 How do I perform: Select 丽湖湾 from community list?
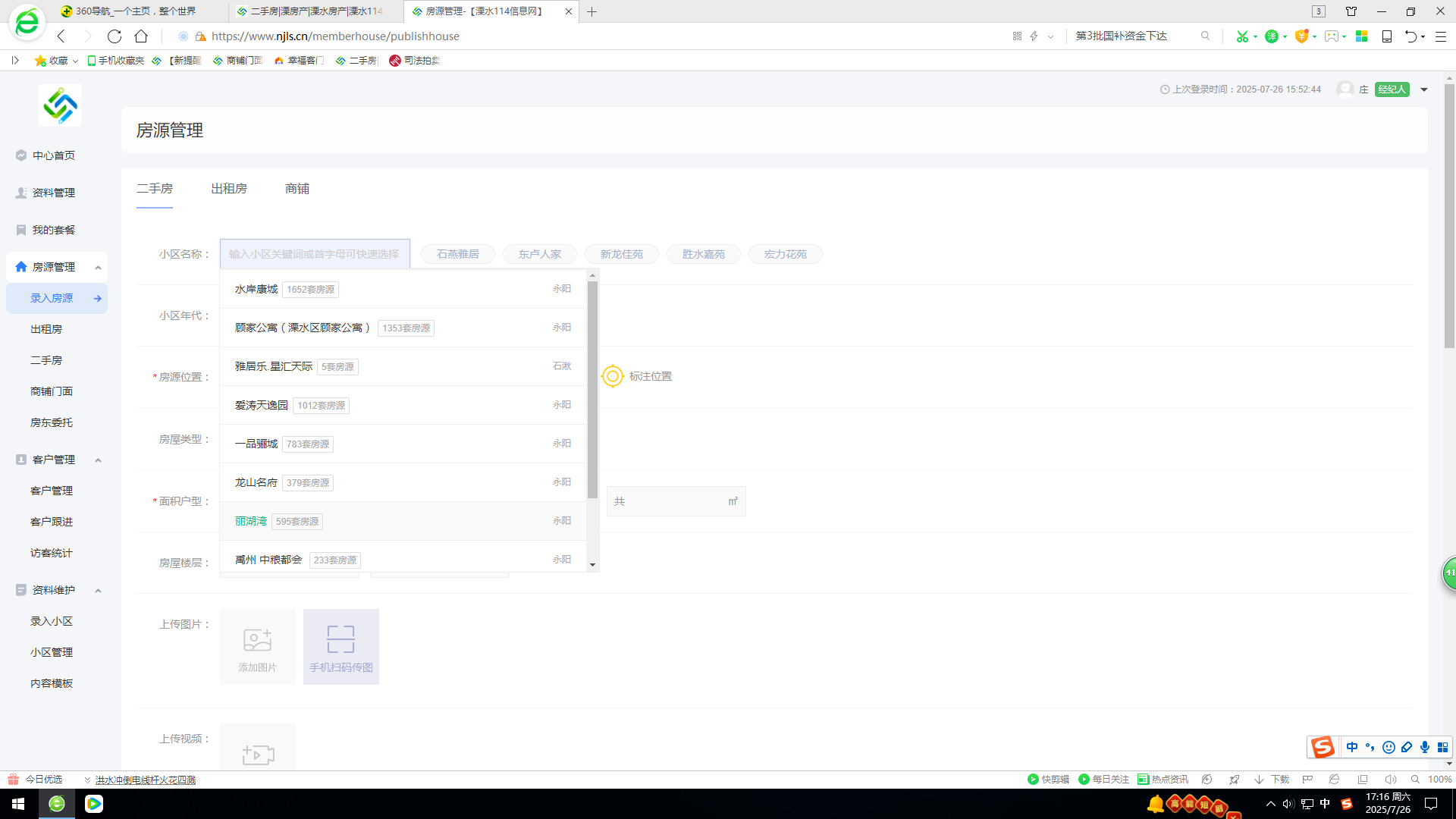click(x=251, y=521)
